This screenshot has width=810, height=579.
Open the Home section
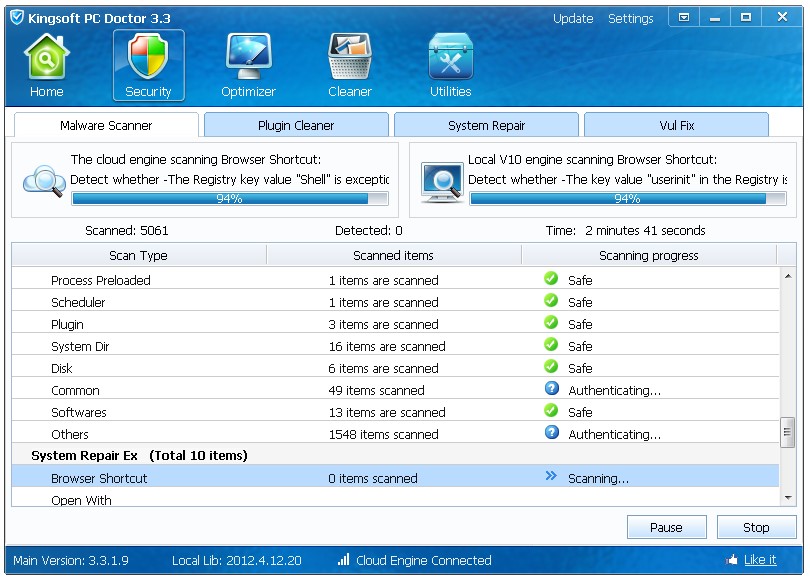pos(46,66)
